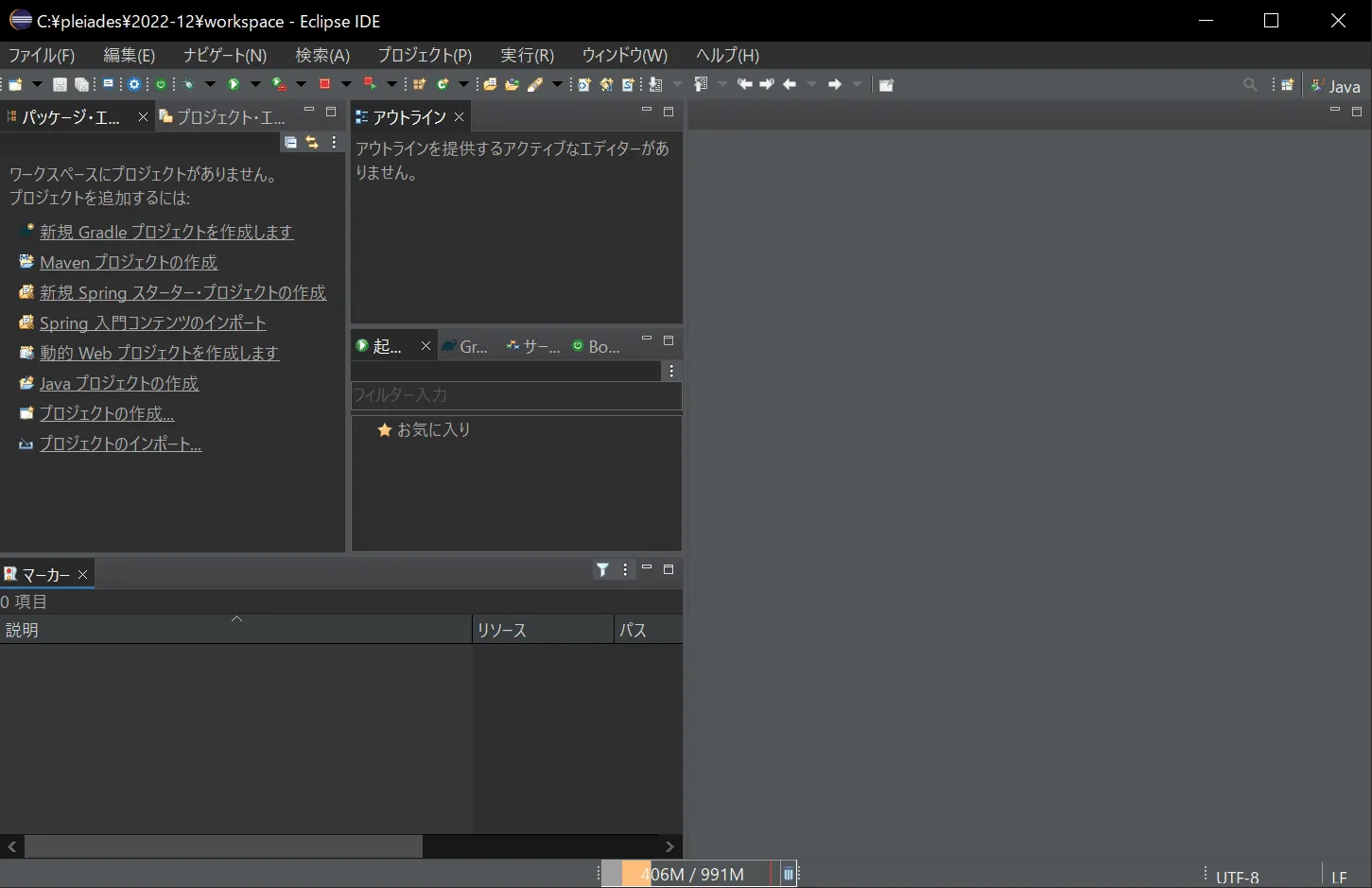
Task: Open the ウィンドウ(W) menu
Action: pos(625,55)
